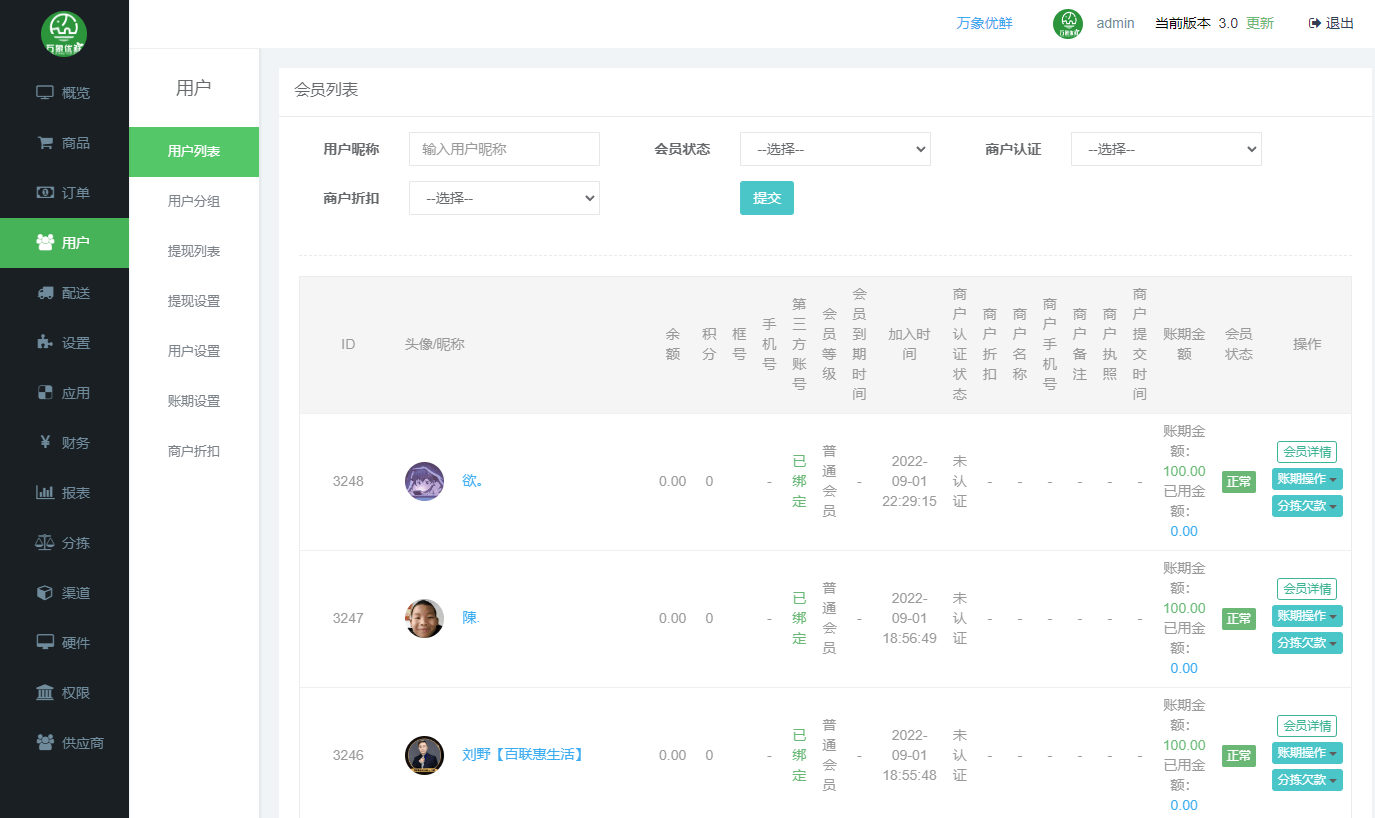Image resolution: width=1375 pixels, height=818 pixels.
Task: Click the puzzle piece icon for 设置
Action: [x=45, y=343]
